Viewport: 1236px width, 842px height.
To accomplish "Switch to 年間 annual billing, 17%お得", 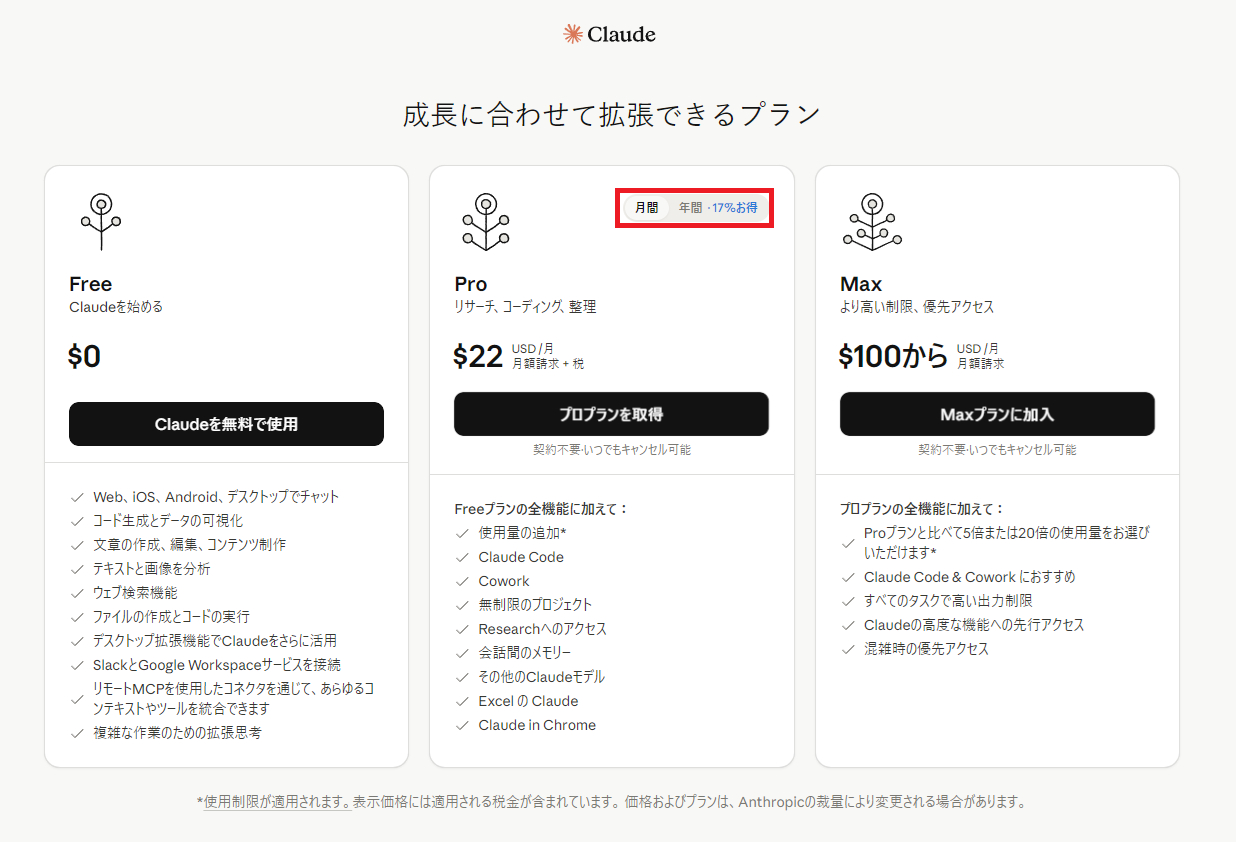I will point(718,208).
